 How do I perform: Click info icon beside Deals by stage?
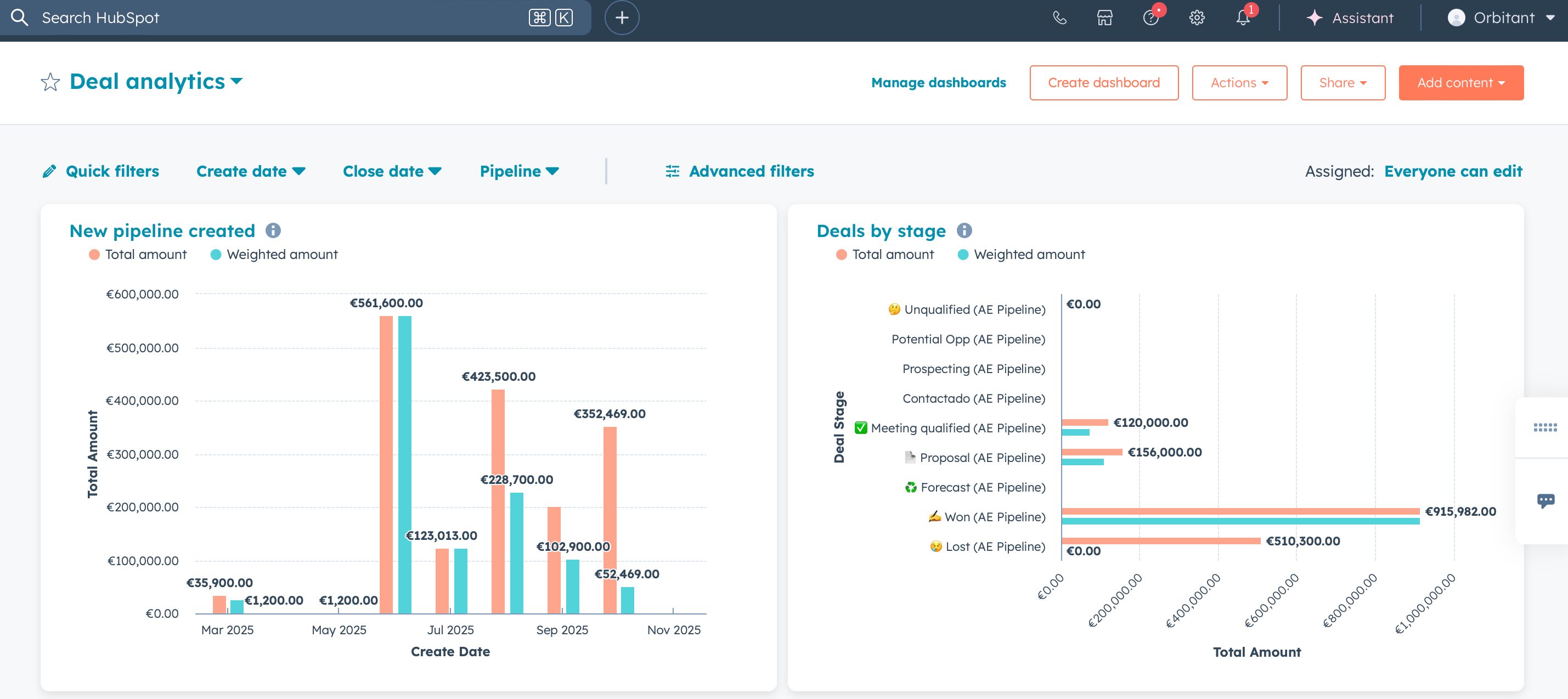click(964, 231)
